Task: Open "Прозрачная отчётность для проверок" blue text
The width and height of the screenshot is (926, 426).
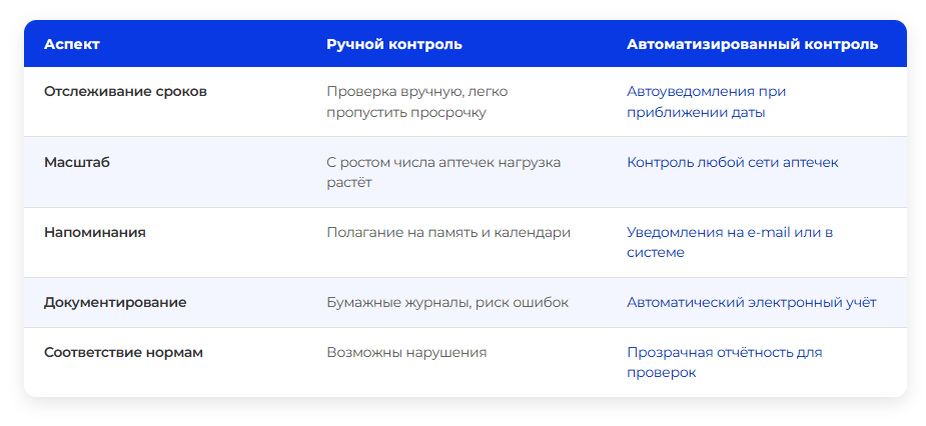Action: click(x=724, y=363)
